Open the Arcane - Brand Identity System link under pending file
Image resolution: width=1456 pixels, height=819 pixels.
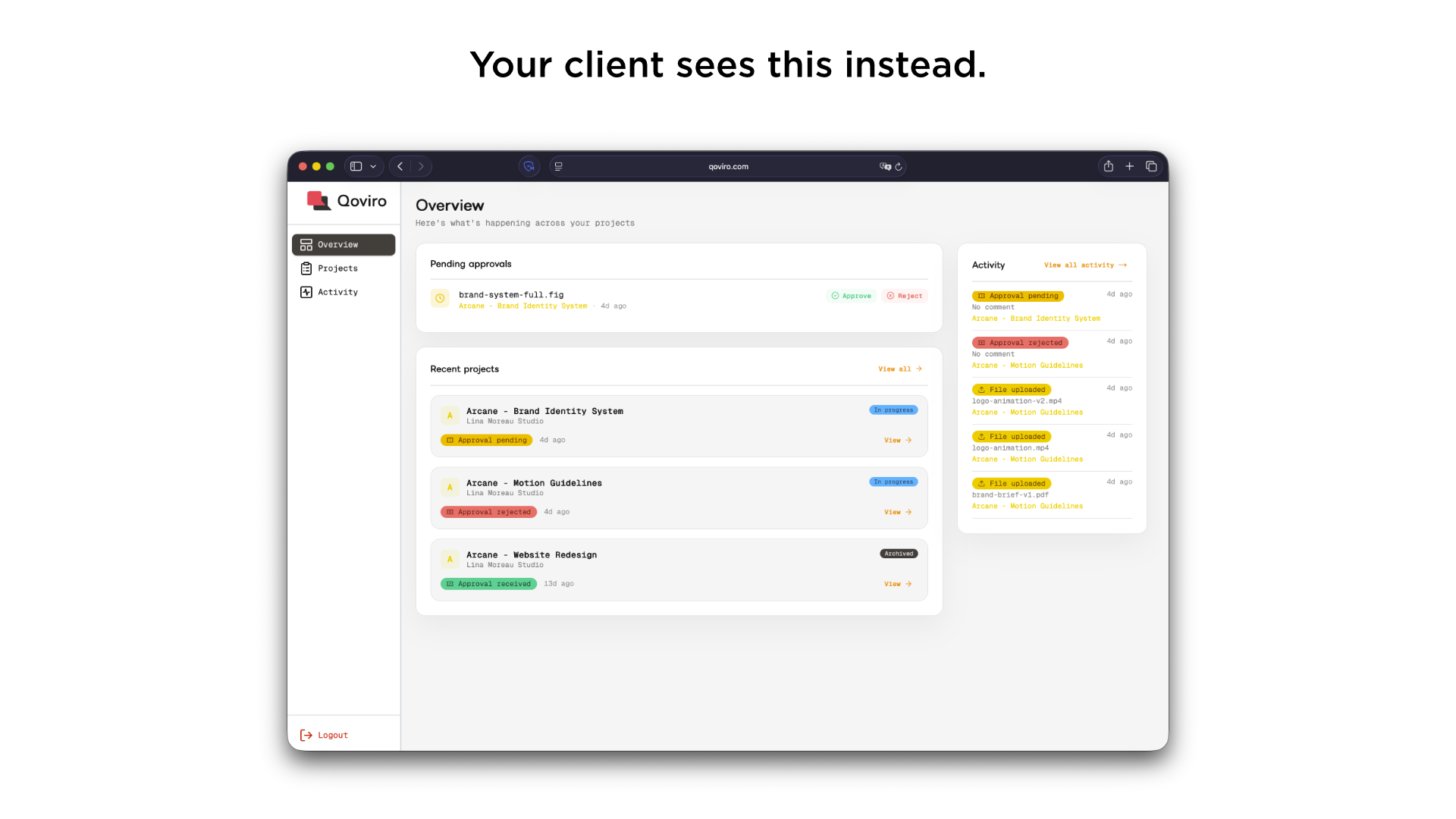tap(522, 306)
